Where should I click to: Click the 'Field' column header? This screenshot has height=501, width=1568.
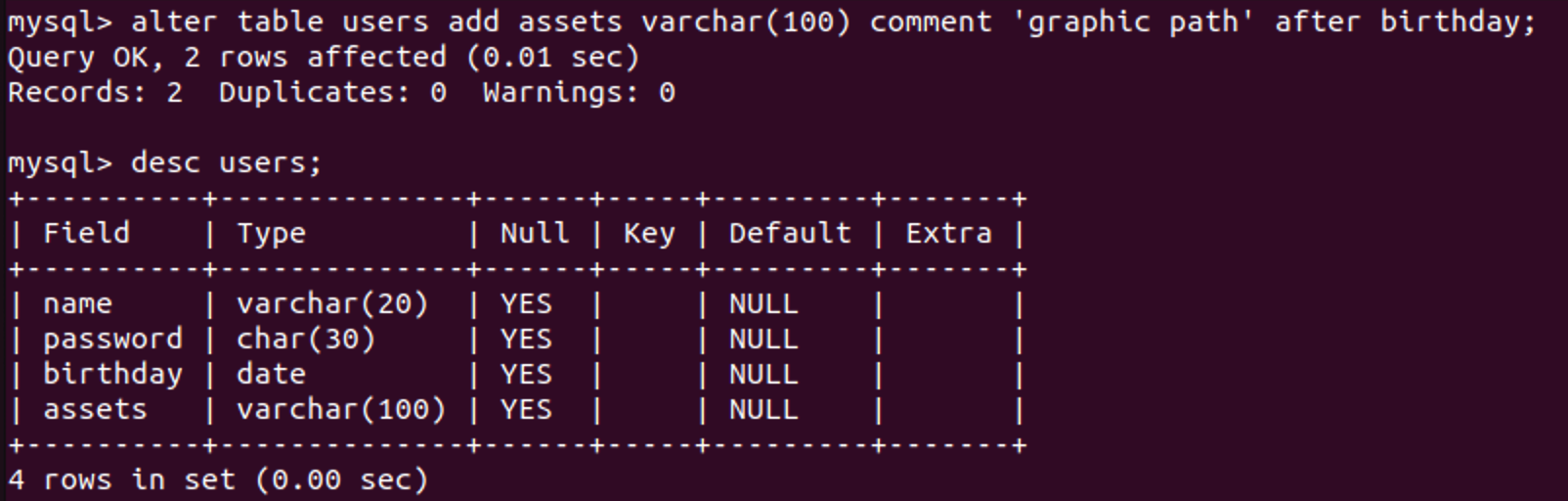click(86, 233)
